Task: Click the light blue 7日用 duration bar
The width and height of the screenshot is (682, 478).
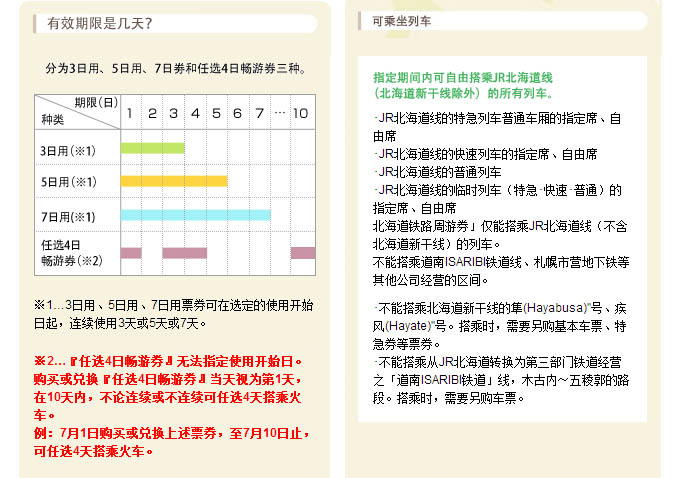Action: click(195, 215)
